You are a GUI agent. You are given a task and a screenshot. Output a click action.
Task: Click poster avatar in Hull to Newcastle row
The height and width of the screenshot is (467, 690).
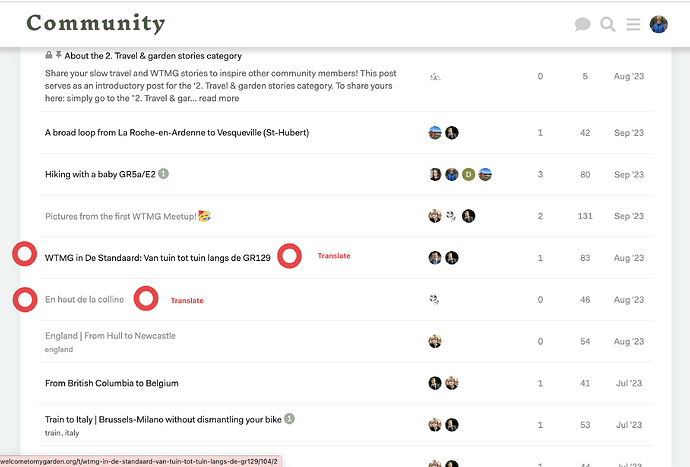[x=435, y=342]
